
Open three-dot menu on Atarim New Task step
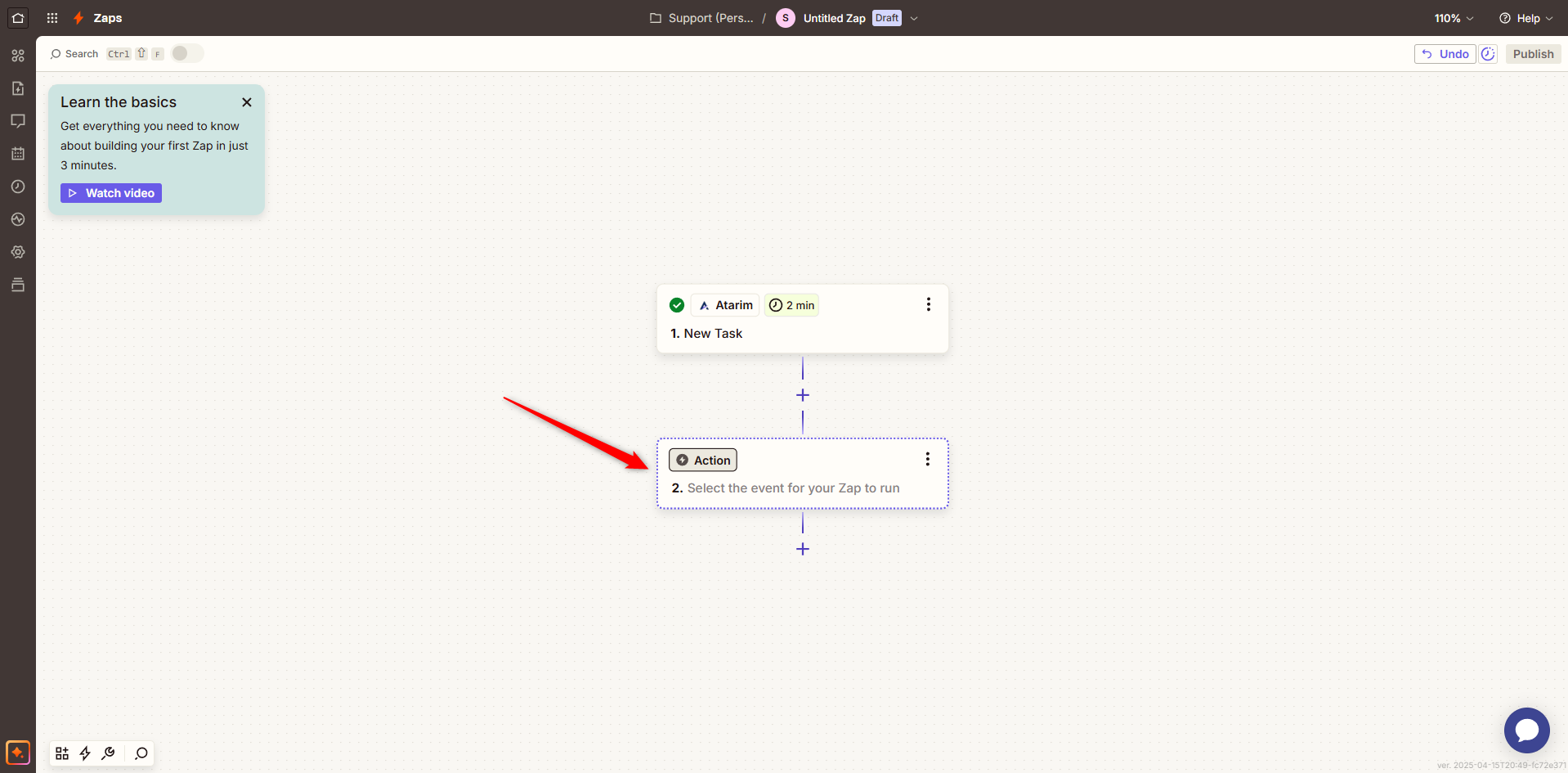click(x=928, y=304)
